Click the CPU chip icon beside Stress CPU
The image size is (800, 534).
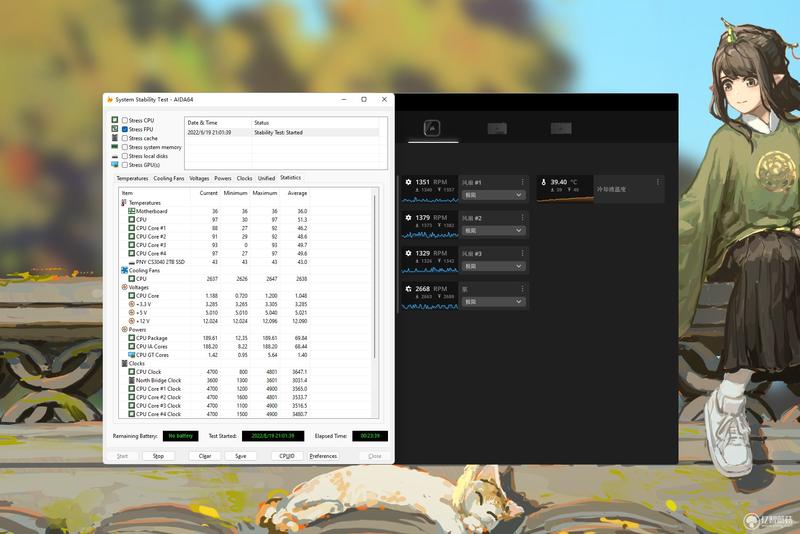[x=115, y=120]
